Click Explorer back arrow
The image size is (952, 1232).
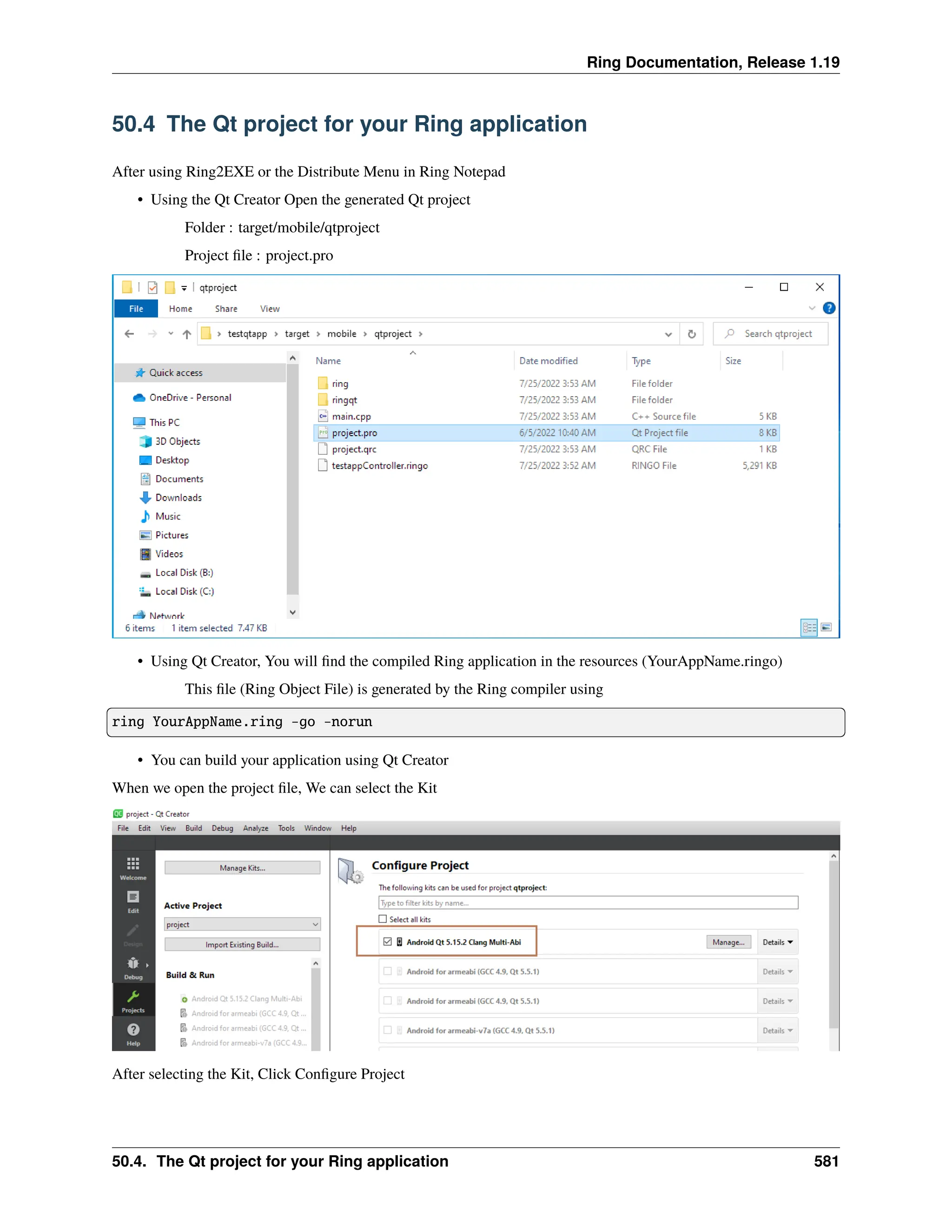click(129, 334)
